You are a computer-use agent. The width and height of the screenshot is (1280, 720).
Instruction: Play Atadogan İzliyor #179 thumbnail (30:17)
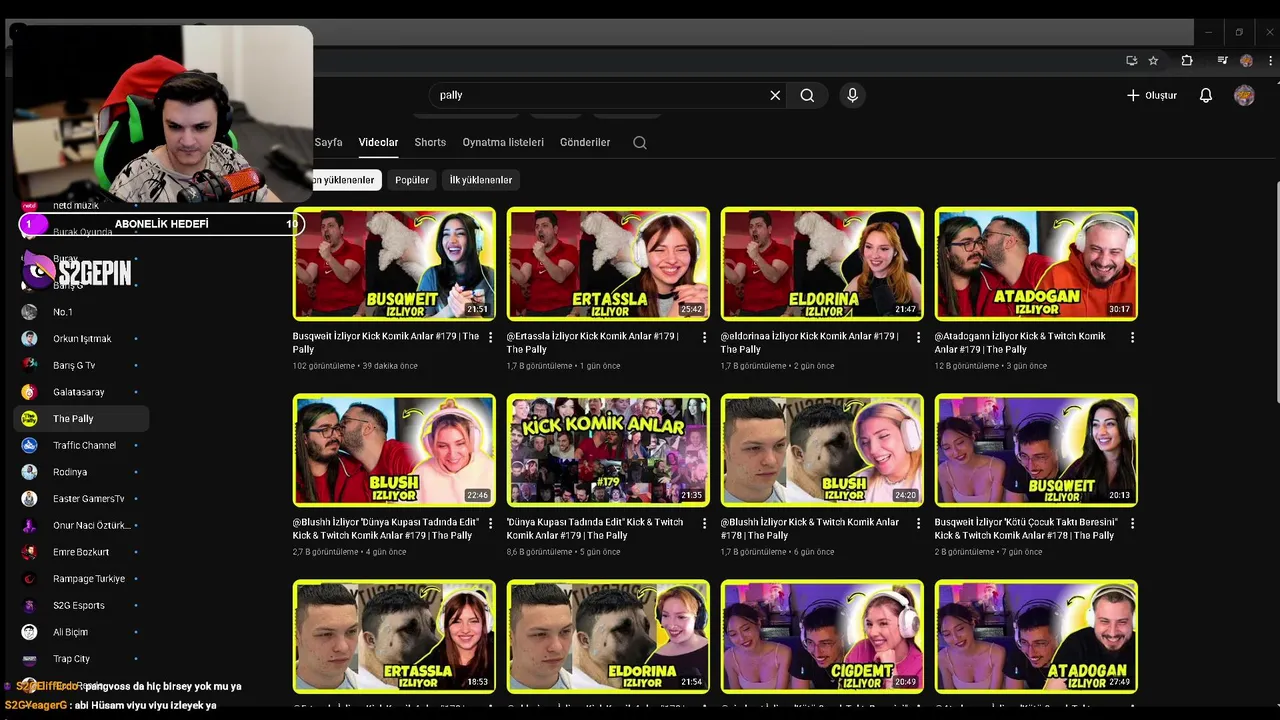pyautogui.click(x=1036, y=264)
